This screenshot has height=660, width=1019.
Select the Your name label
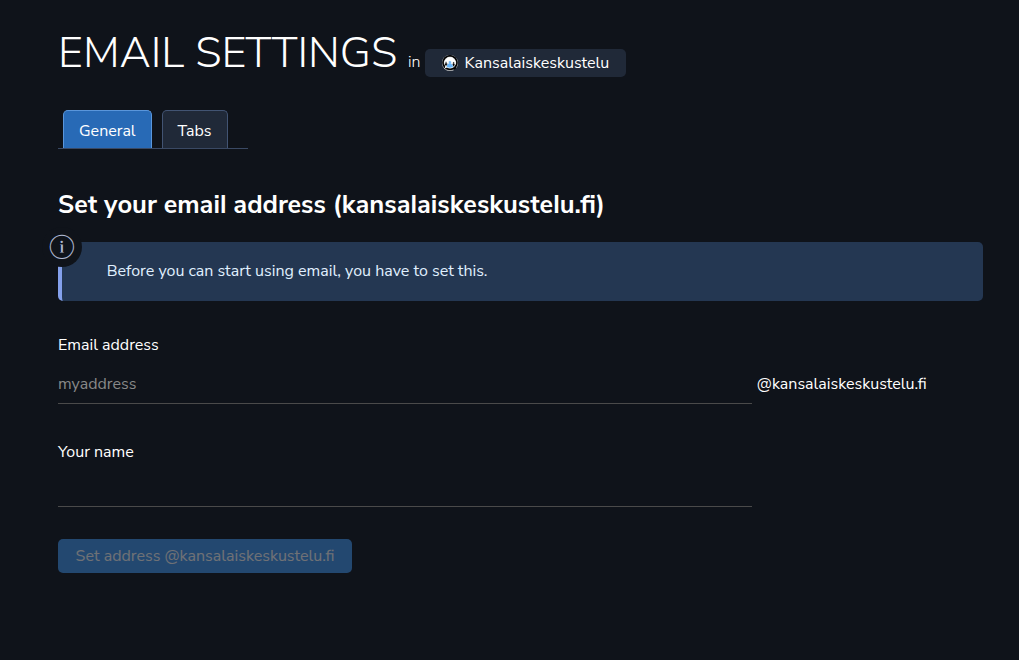click(96, 452)
